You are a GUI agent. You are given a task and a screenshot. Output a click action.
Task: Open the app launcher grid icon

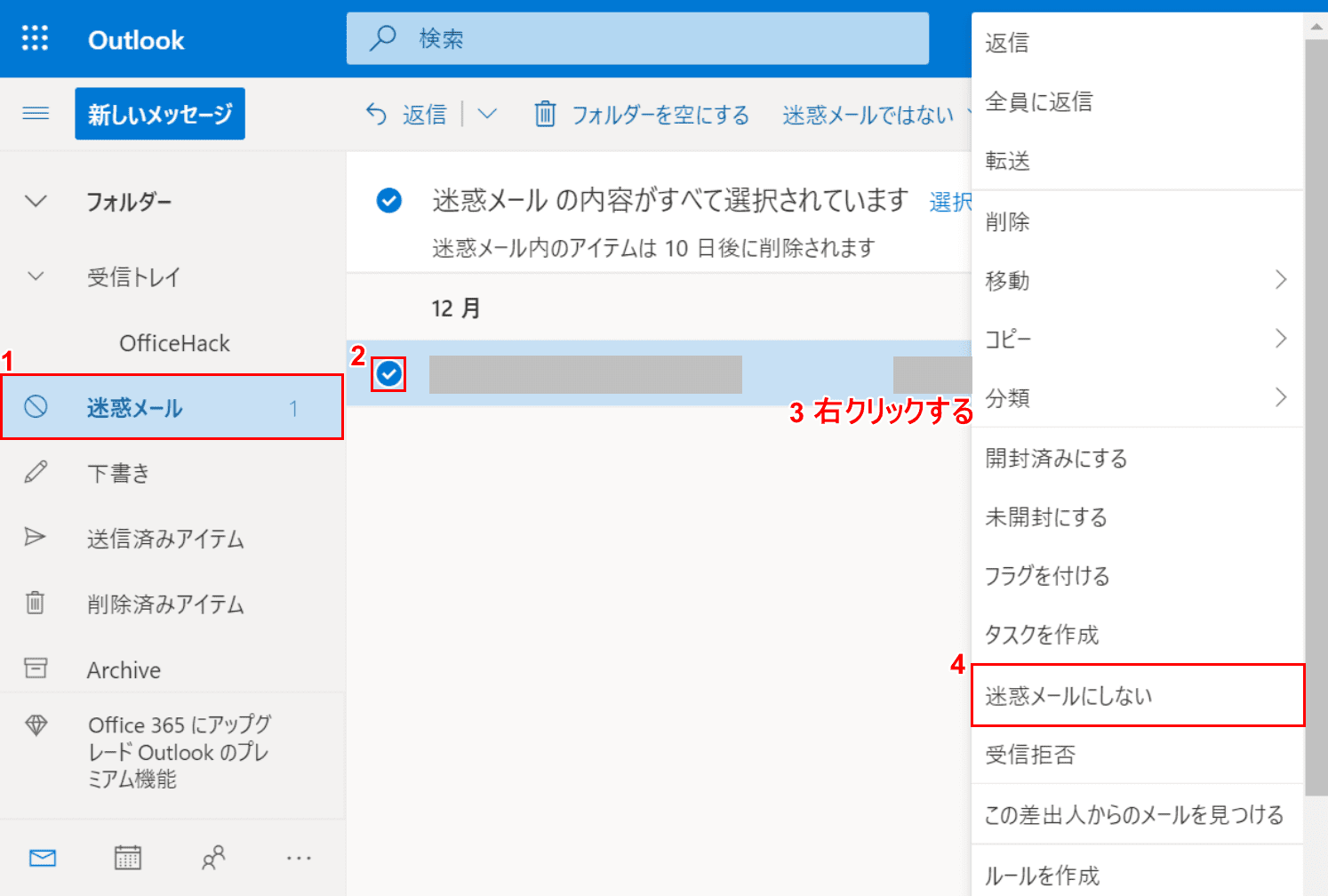pos(35,38)
